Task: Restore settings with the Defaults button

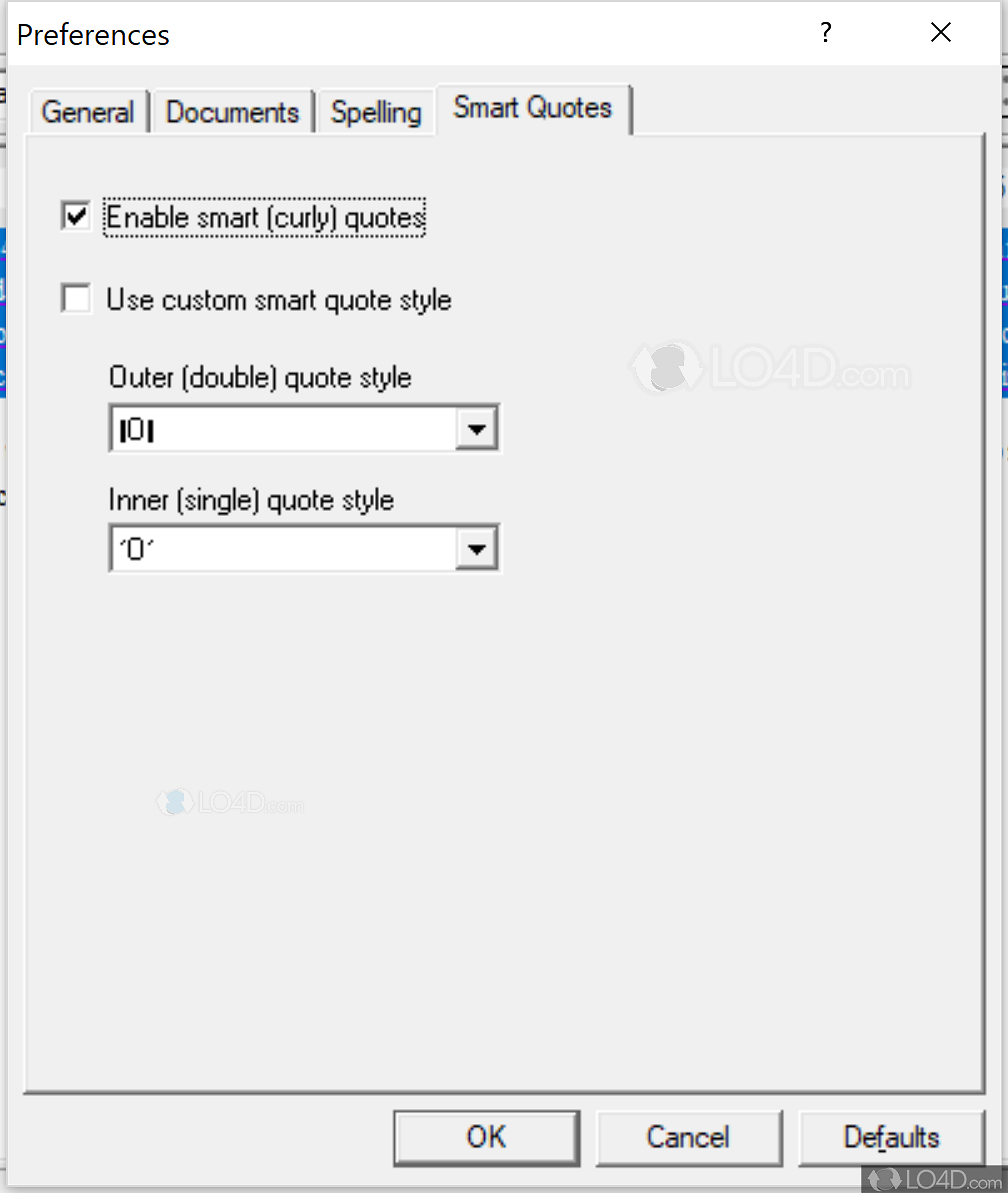Action: tap(891, 1137)
